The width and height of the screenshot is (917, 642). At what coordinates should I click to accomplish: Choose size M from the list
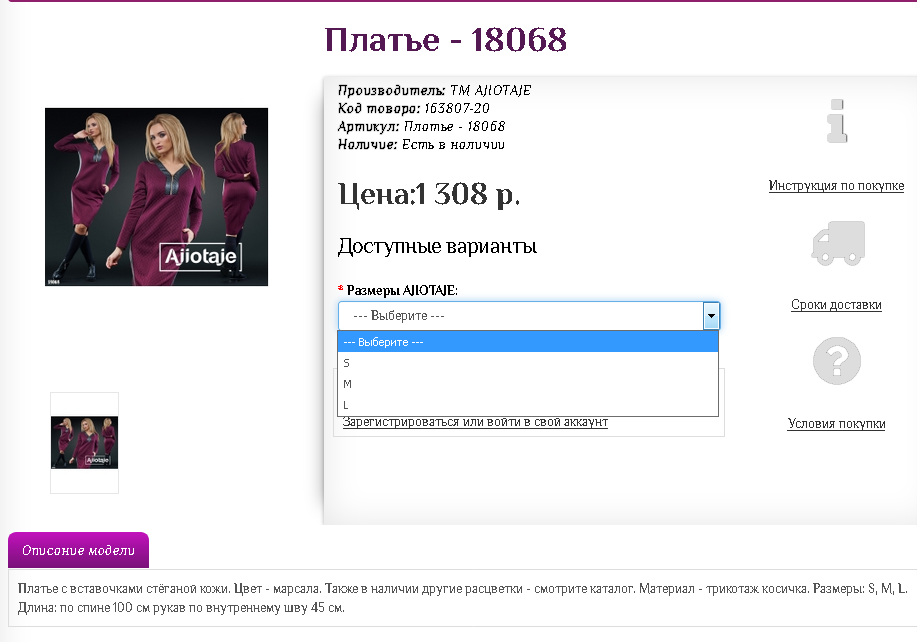click(x=528, y=384)
